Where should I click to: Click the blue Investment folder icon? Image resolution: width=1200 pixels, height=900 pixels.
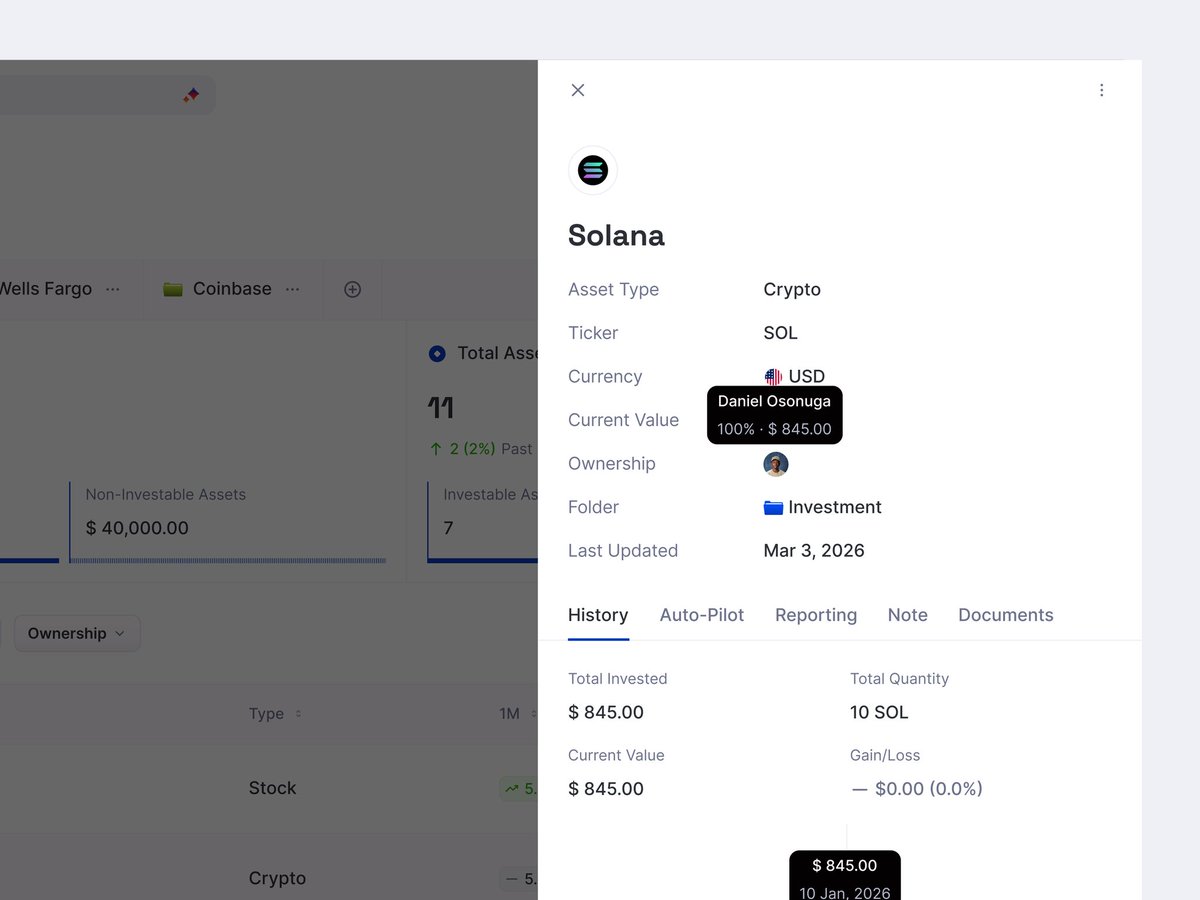coord(773,507)
